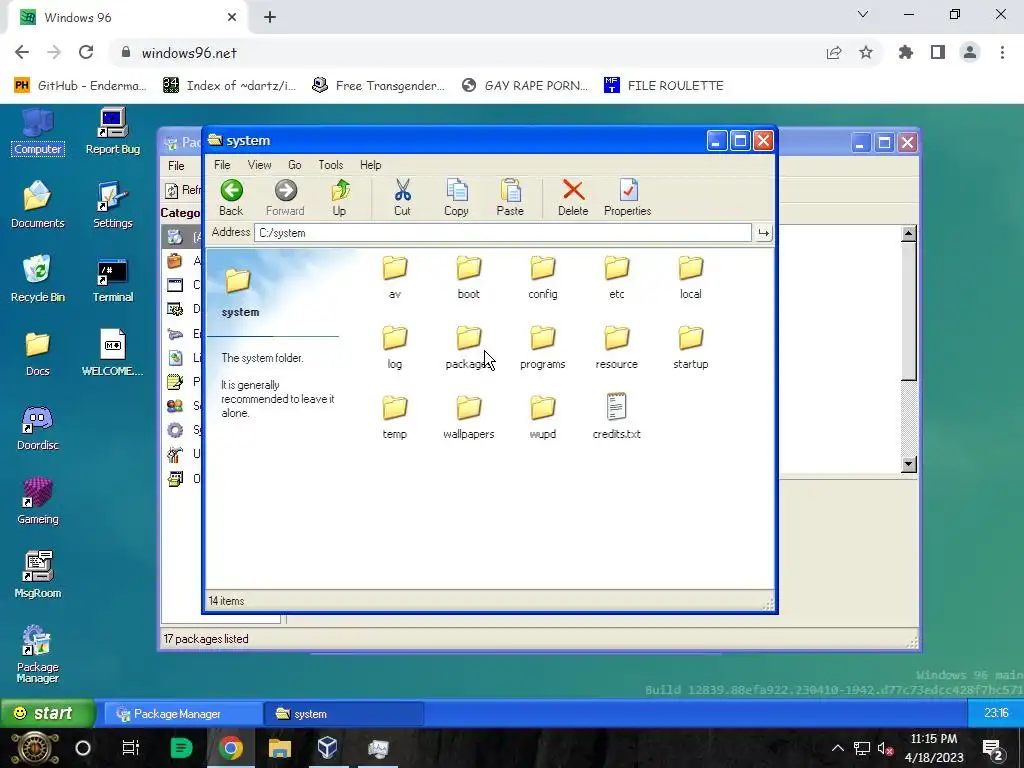Click the Package Manager desktop shortcut
The width and height of the screenshot is (1024, 768).
(x=38, y=654)
